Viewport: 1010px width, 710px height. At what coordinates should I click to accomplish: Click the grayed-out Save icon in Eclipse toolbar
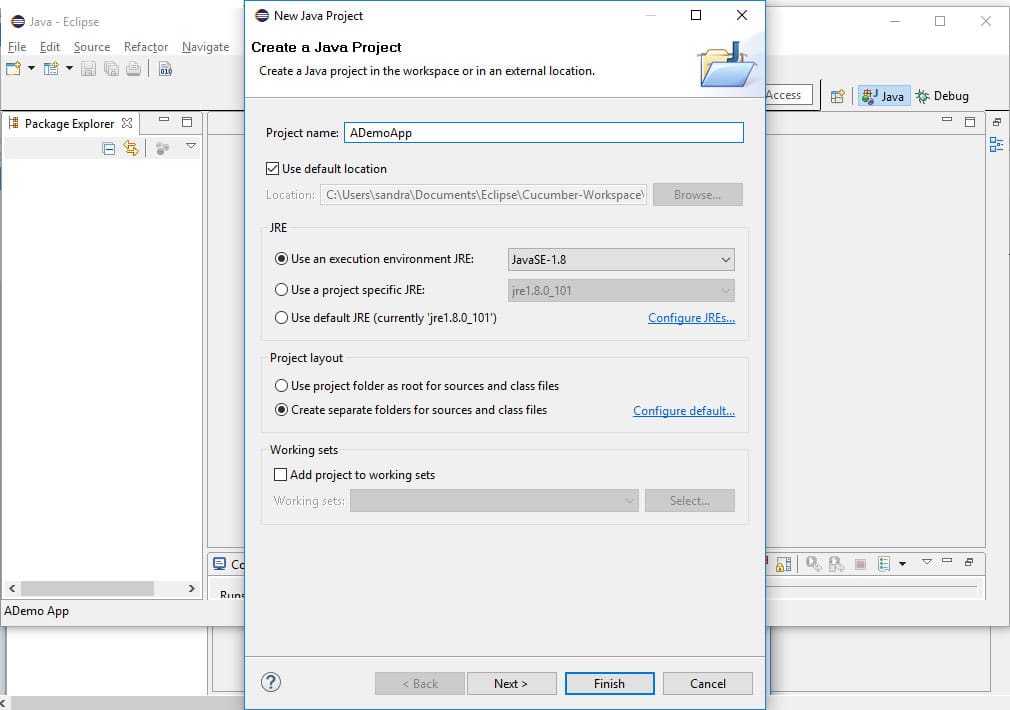[x=88, y=69]
